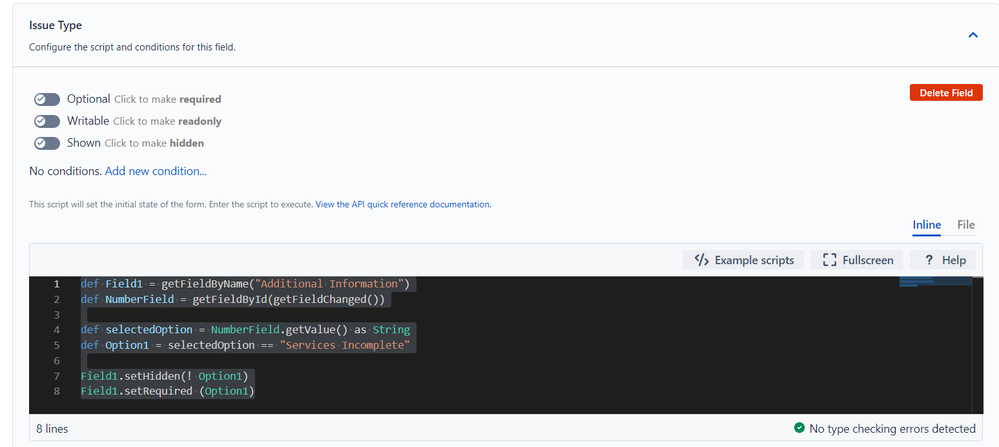
Task: Click Field1.setRequired on line 8
Action: [x=136, y=391]
